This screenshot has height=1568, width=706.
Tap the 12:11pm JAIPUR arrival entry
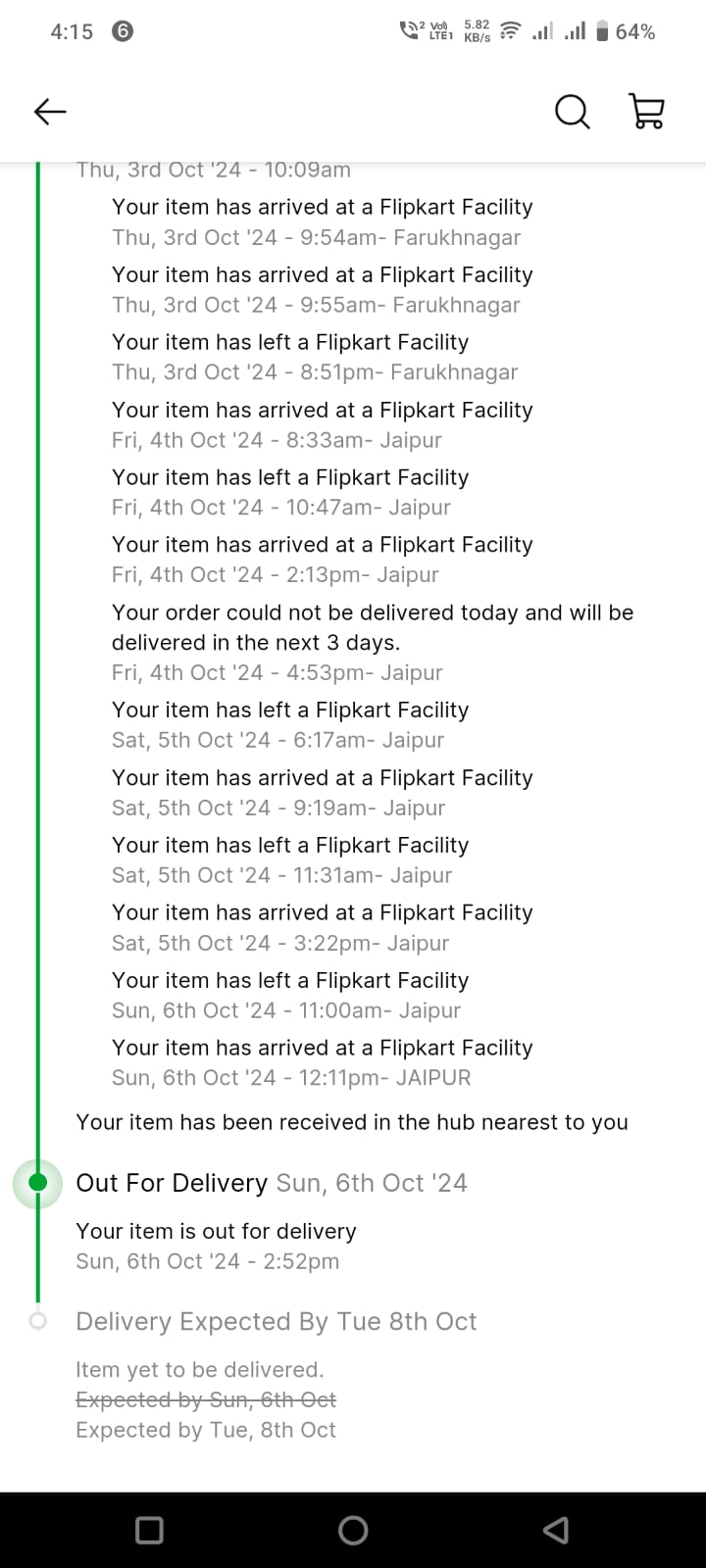pyautogui.click(x=322, y=1062)
